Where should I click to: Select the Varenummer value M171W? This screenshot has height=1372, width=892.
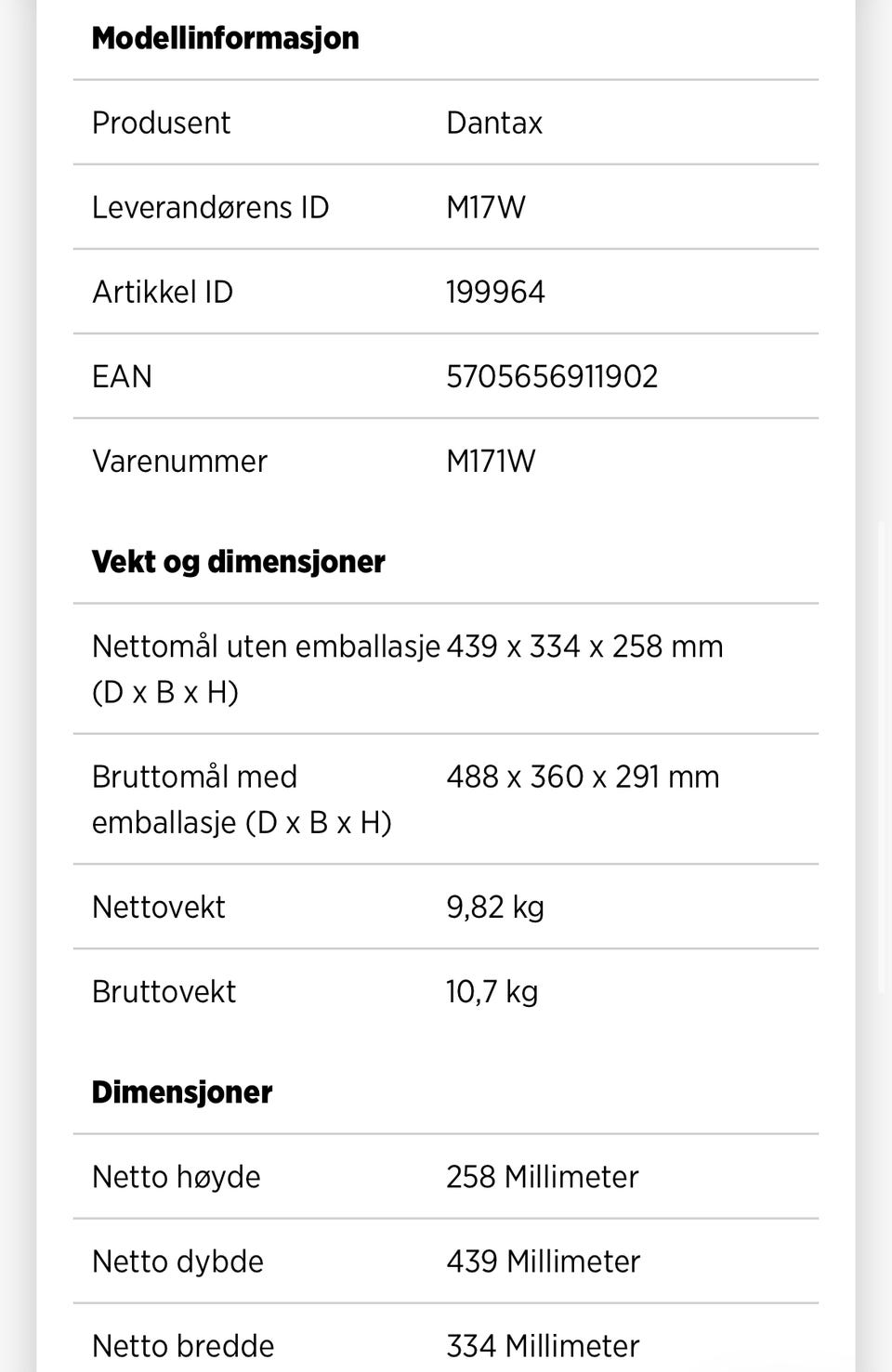(x=491, y=461)
